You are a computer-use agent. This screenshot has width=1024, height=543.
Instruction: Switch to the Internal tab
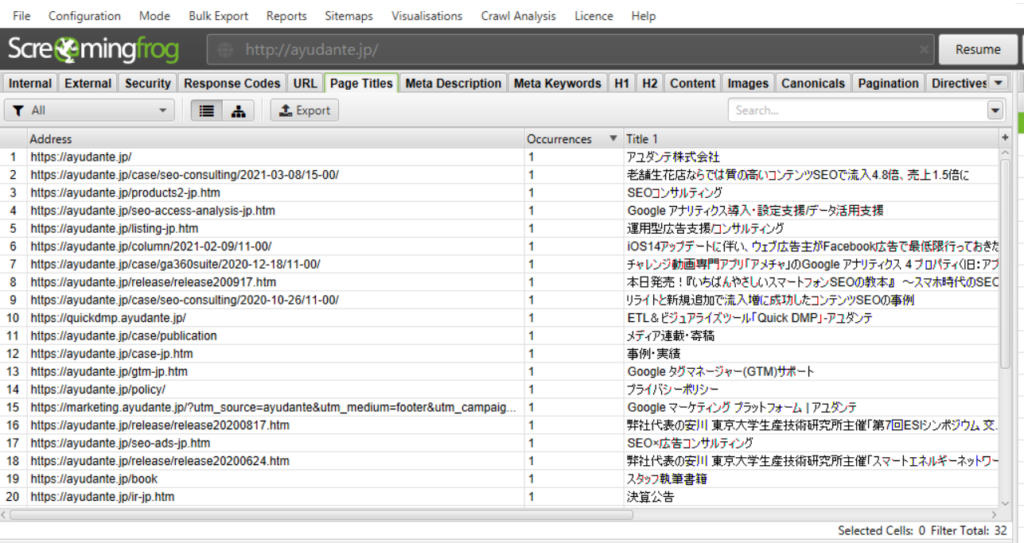tap(30, 83)
